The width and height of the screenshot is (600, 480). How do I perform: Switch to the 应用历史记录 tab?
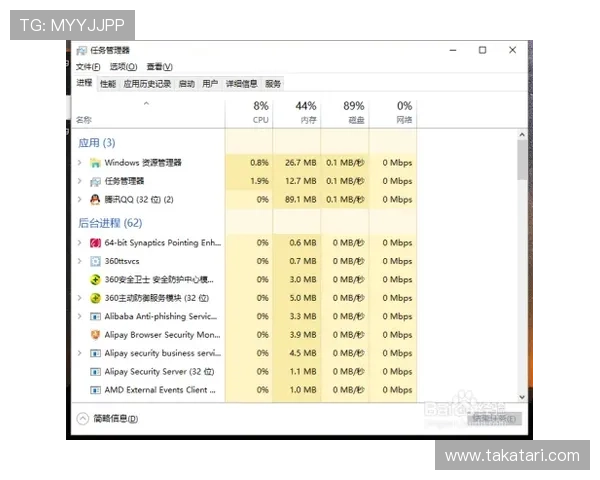point(147,84)
